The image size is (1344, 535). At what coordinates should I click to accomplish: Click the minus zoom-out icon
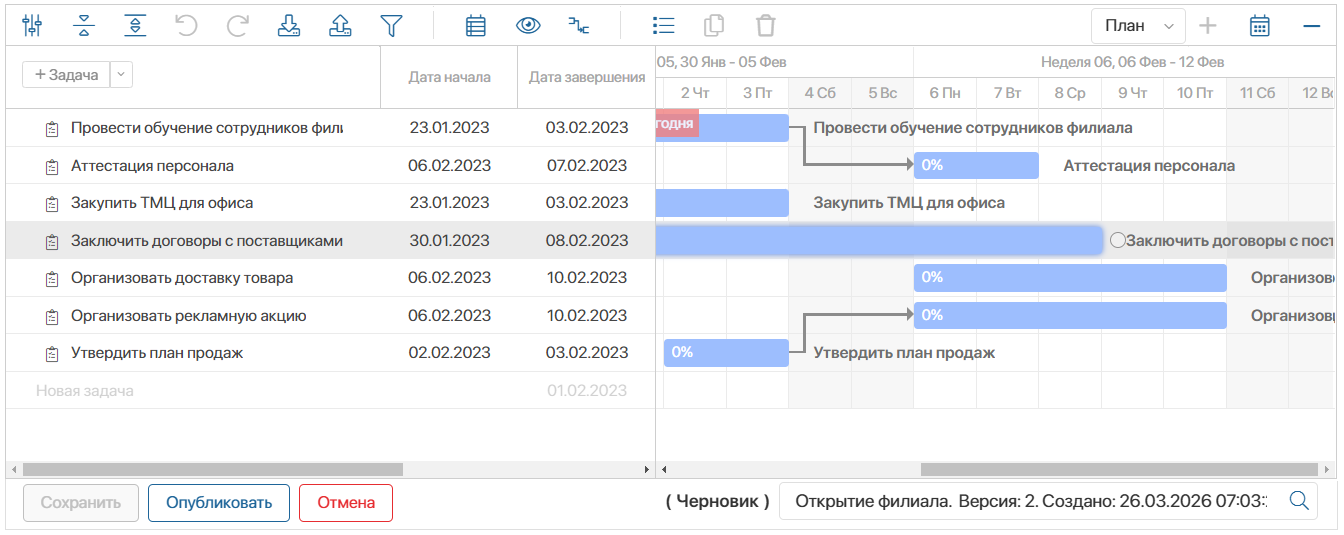[1312, 25]
